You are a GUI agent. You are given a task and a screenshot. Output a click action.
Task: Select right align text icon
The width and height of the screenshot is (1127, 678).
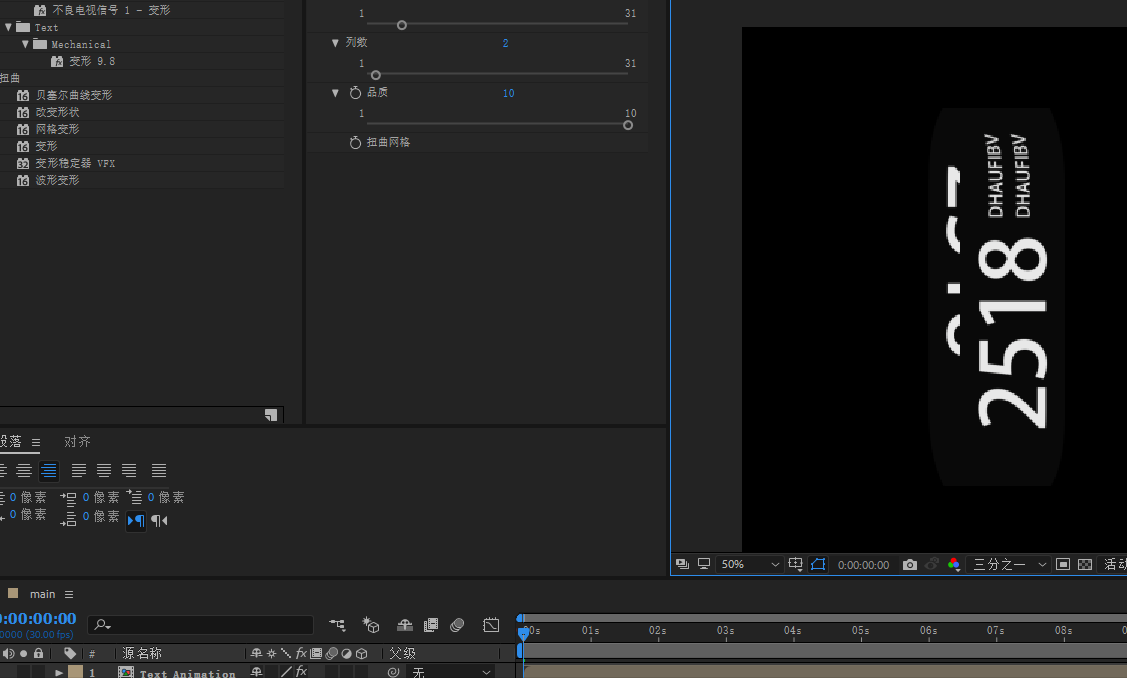point(49,470)
